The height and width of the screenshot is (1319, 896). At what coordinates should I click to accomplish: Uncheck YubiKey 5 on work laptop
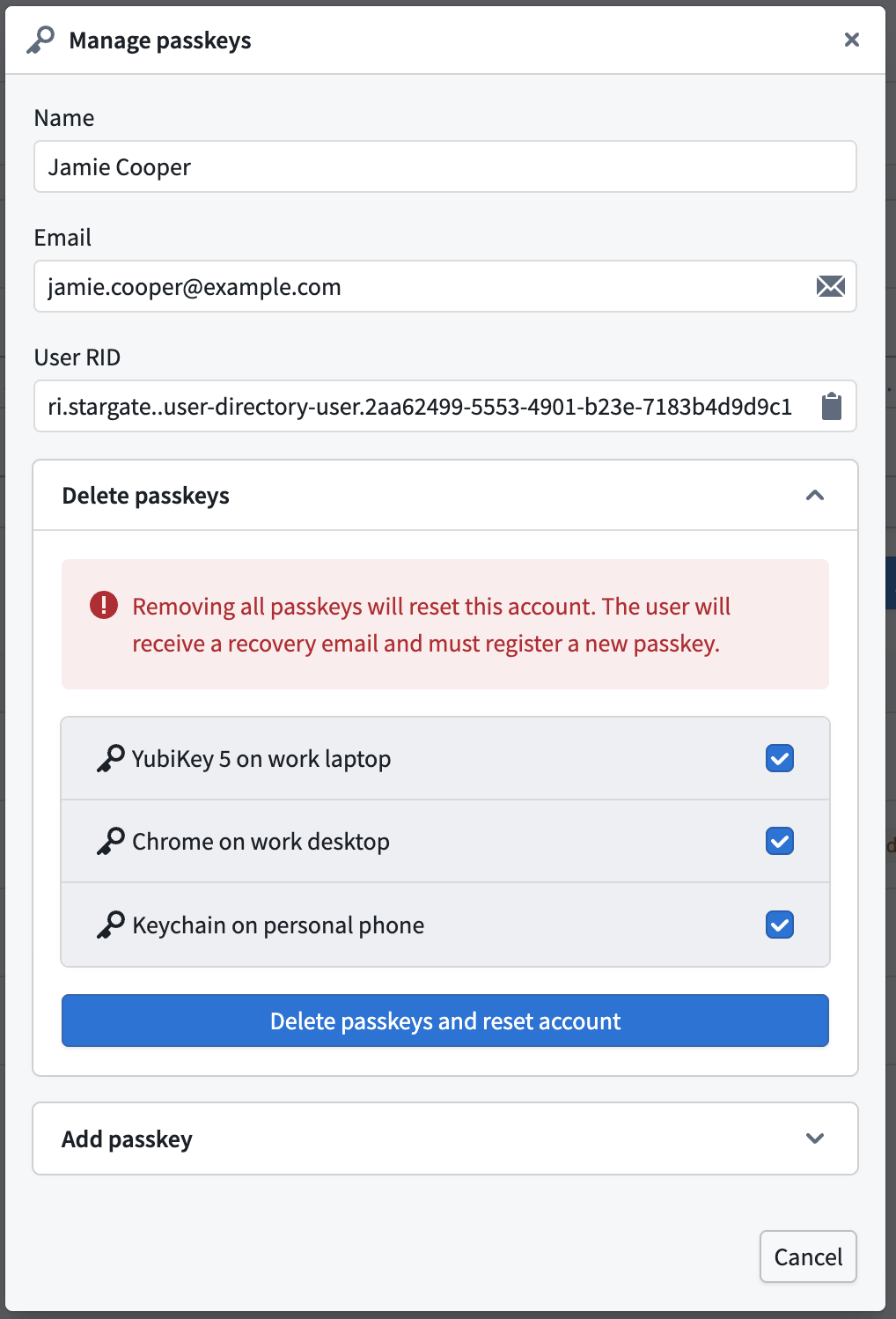tap(780, 758)
